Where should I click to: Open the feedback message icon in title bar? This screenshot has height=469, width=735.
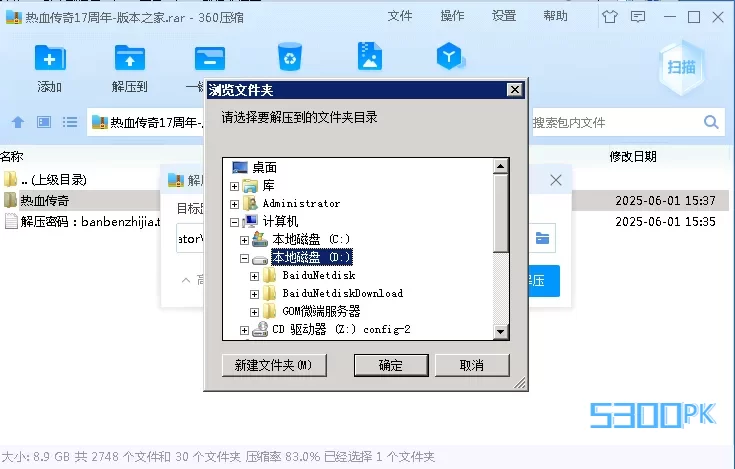(638, 17)
